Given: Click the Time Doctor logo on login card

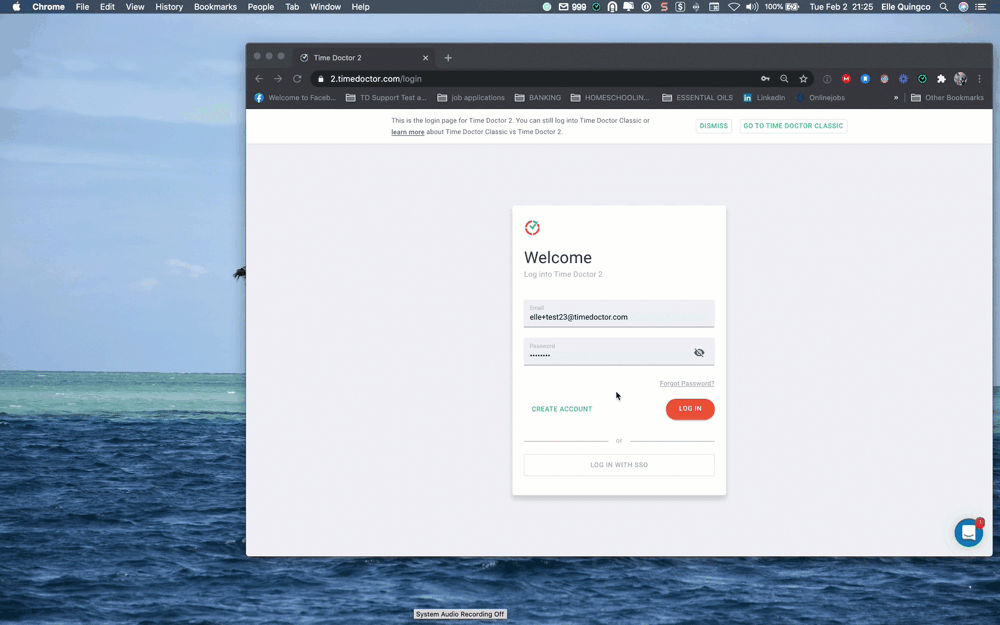Looking at the screenshot, I should (x=532, y=228).
